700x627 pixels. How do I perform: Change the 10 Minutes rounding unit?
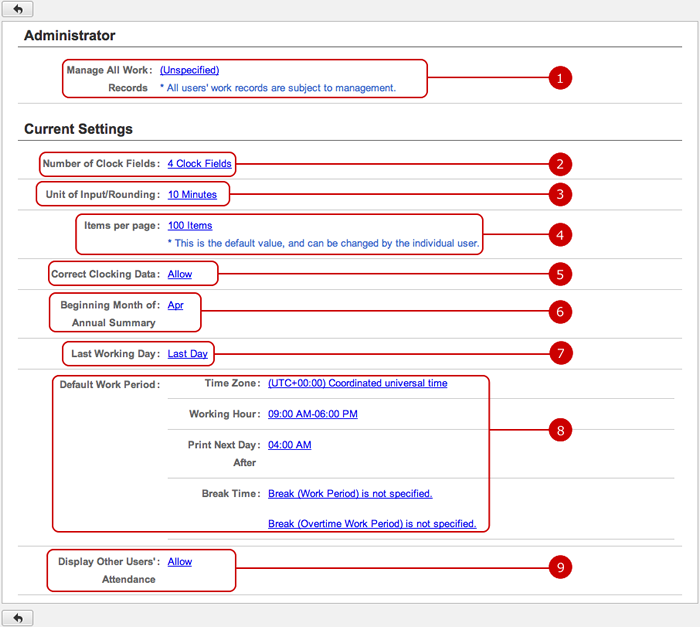(192, 194)
